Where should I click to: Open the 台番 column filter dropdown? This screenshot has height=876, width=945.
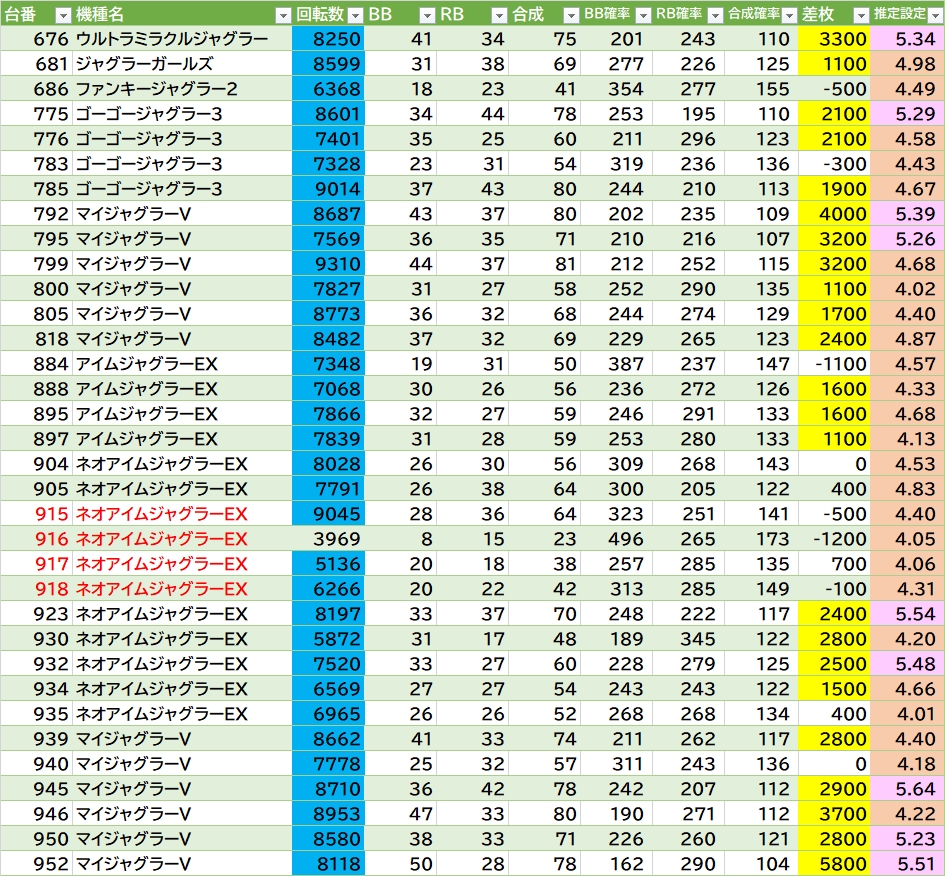(x=62, y=14)
